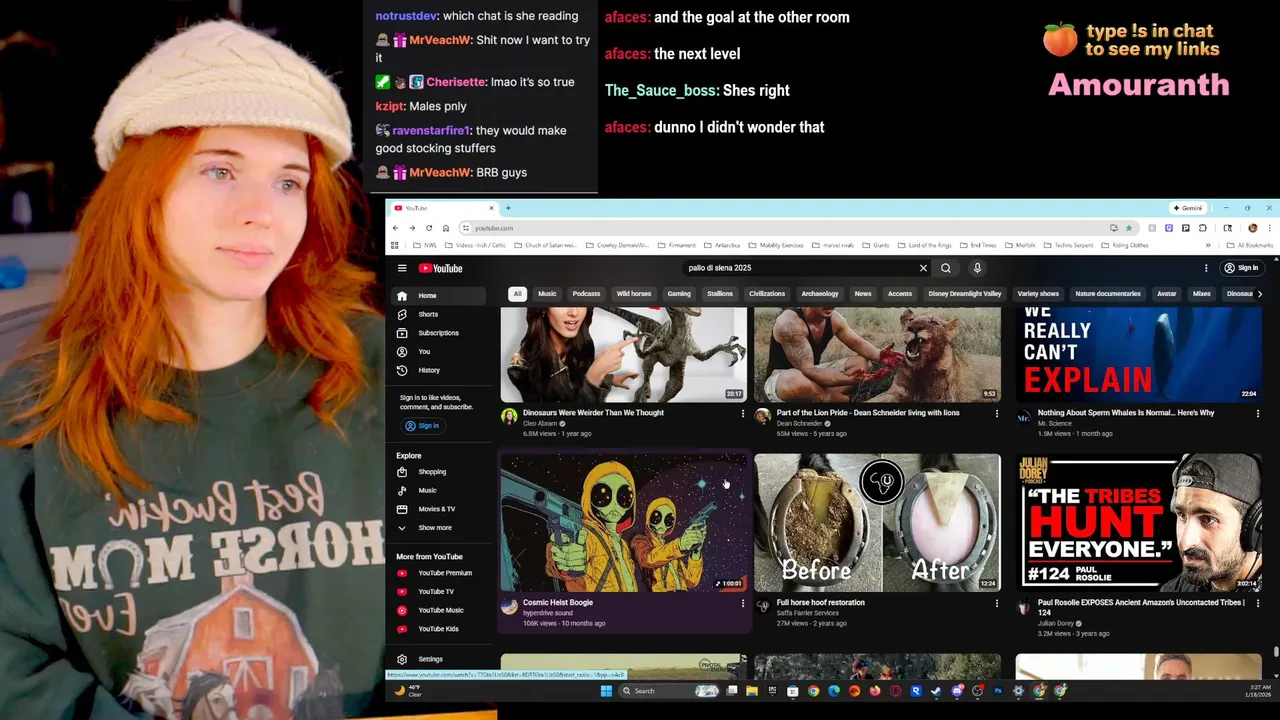Open options for Cosmic Heist Boogie video
The image size is (1280, 720).
pyautogui.click(x=742, y=603)
